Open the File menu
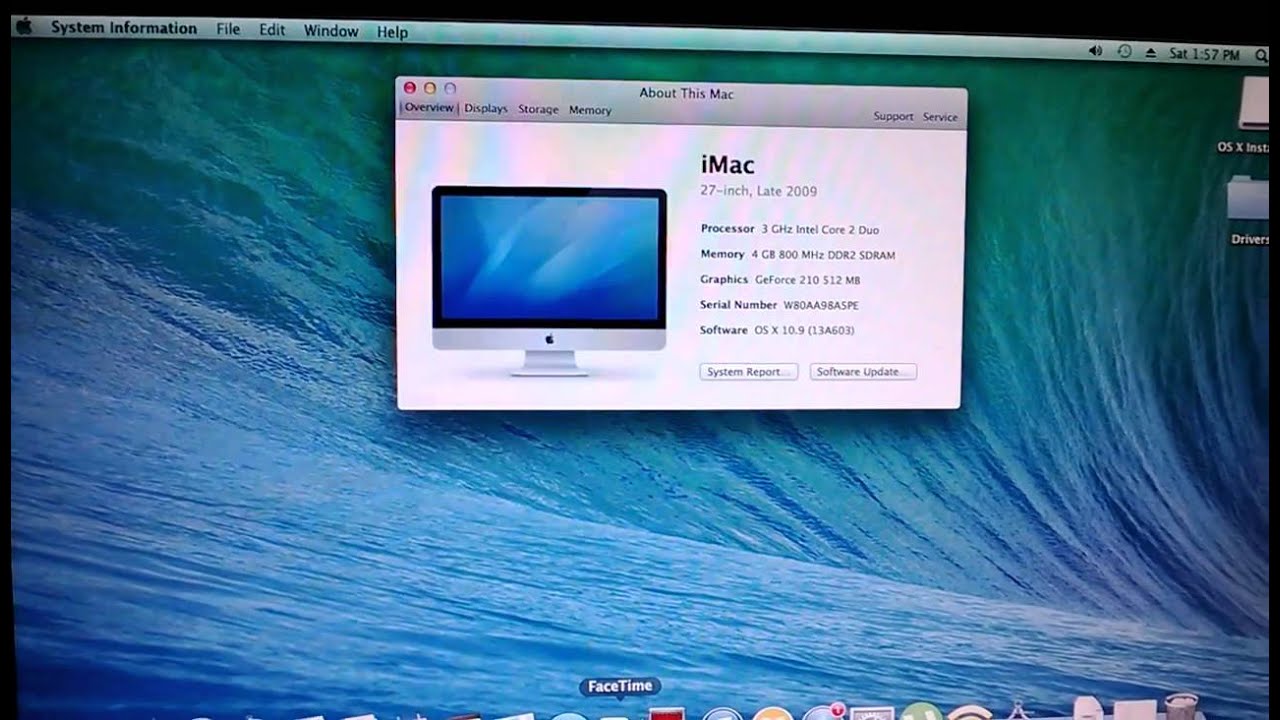Viewport: 1280px width, 720px height. [x=228, y=29]
